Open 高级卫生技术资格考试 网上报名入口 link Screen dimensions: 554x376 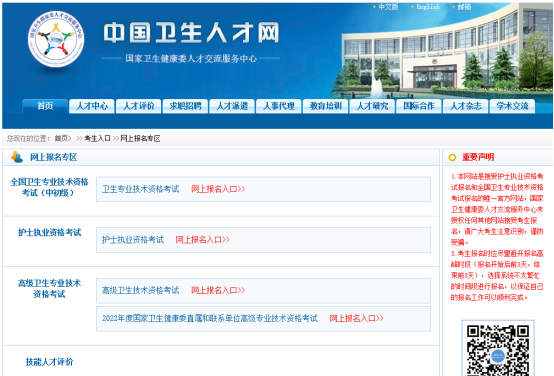coord(218,290)
